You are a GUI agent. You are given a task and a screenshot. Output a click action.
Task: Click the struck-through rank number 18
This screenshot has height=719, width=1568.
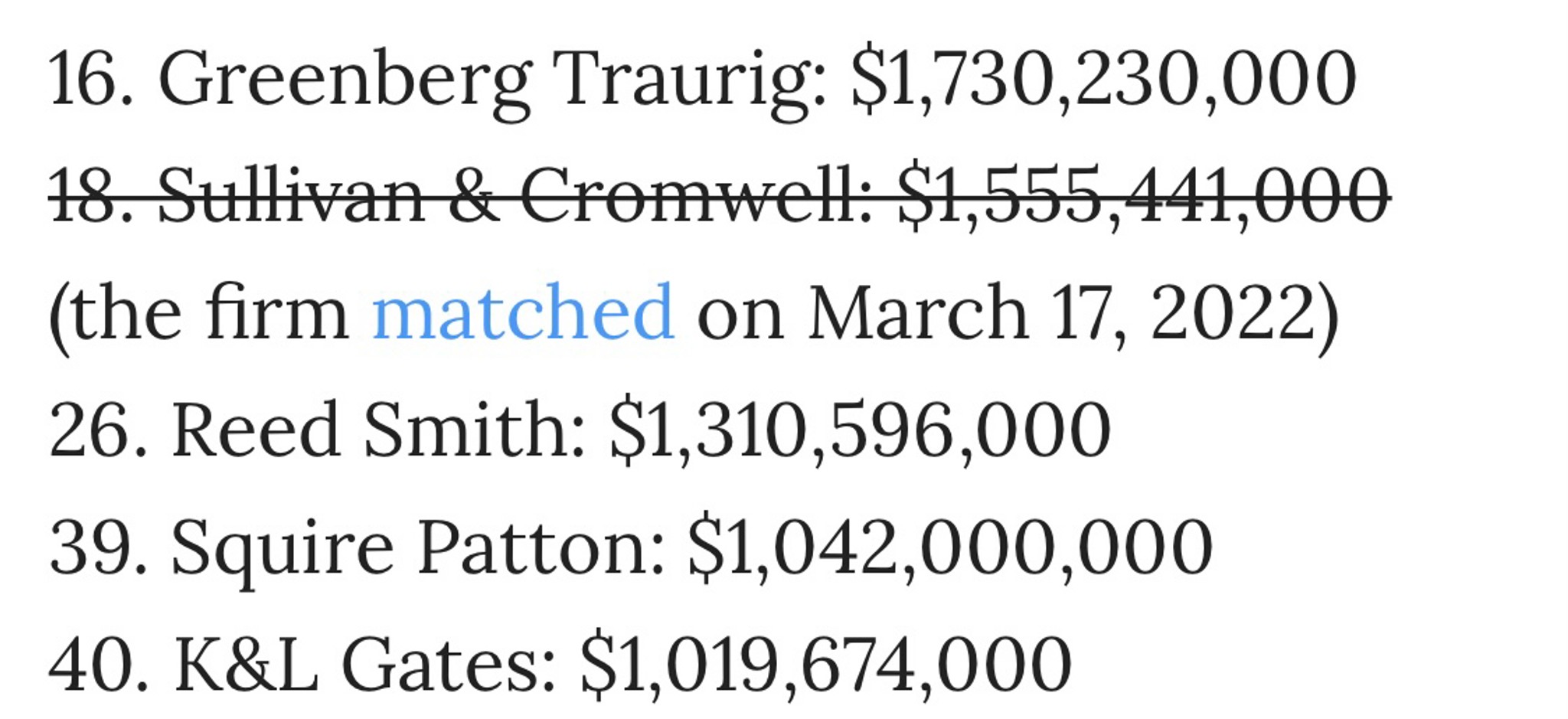pyautogui.click(x=92, y=197)
